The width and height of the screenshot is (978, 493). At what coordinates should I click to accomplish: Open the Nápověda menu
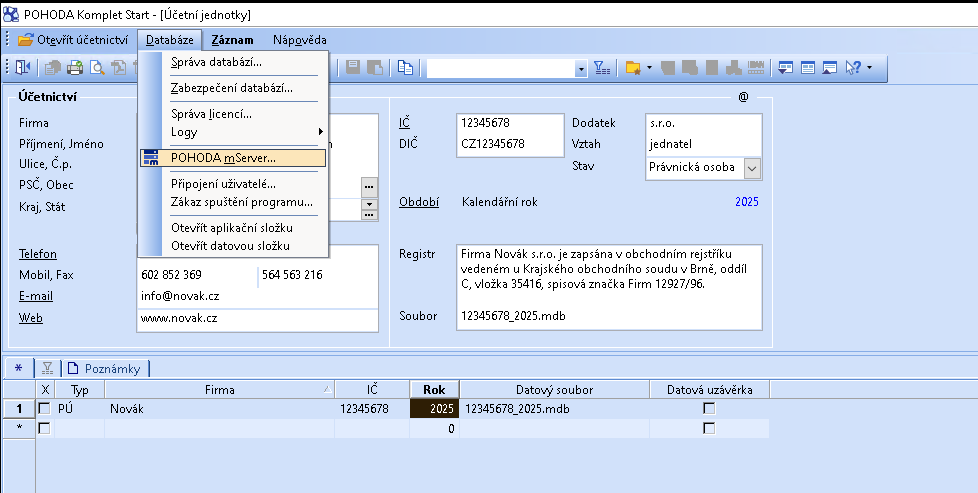(299, 40)
